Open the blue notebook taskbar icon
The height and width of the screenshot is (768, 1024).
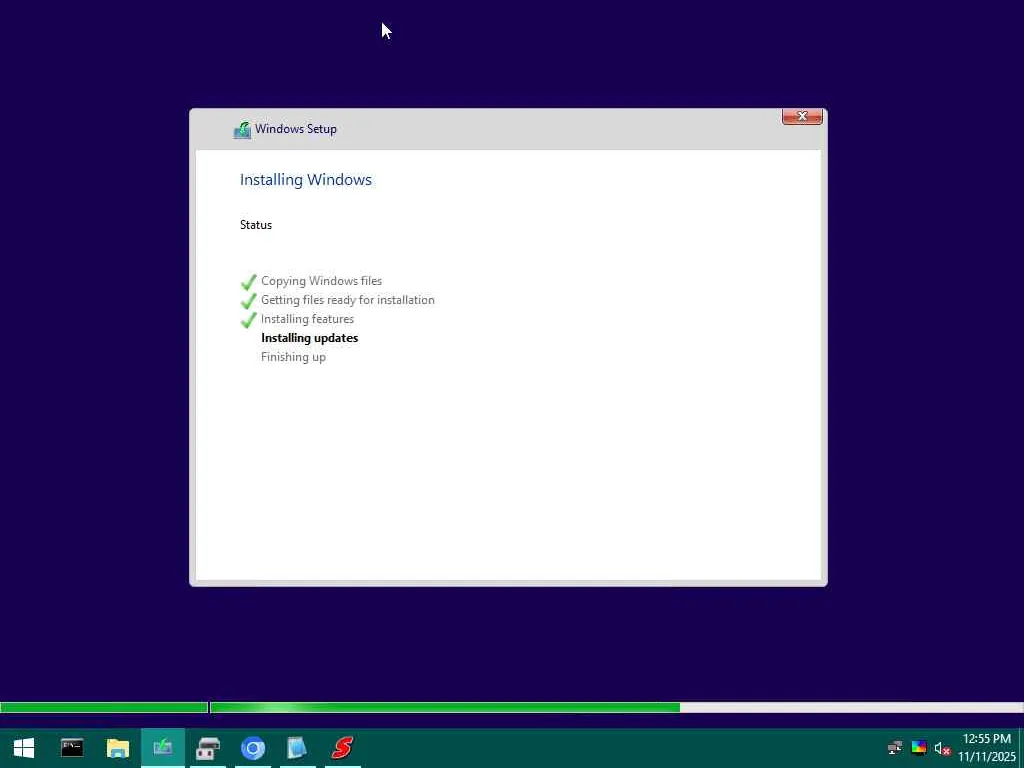(296, 748)
